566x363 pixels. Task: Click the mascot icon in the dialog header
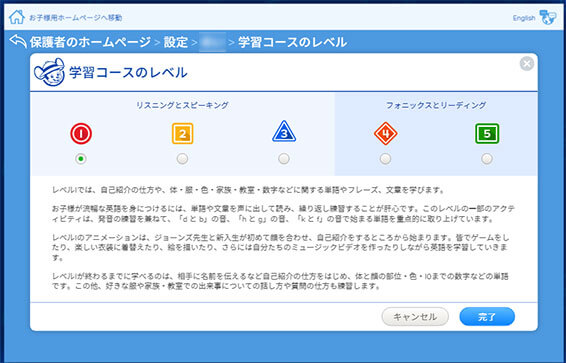point(49,72)
